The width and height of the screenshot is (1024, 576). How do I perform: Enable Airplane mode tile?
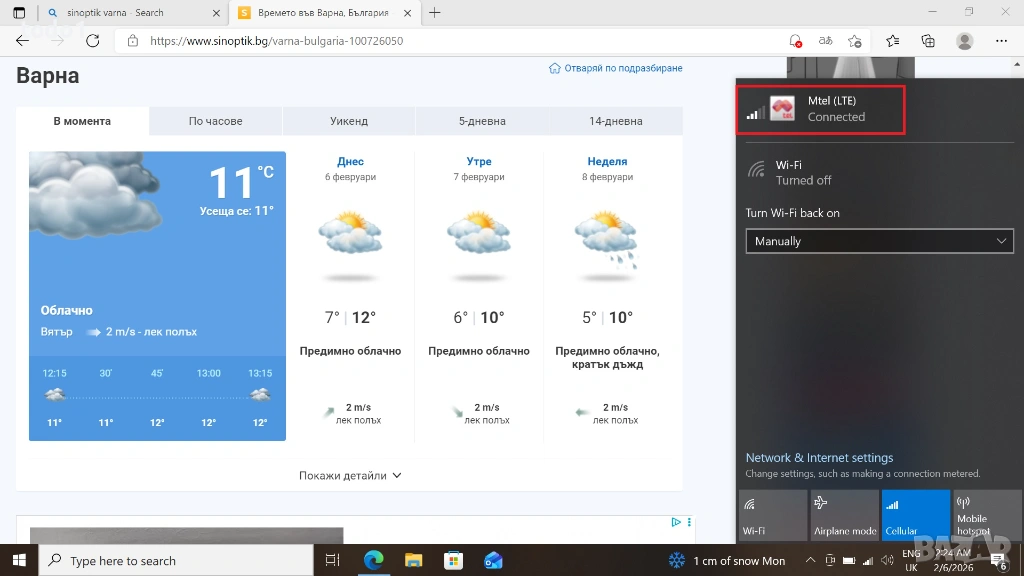click(844, 515)
